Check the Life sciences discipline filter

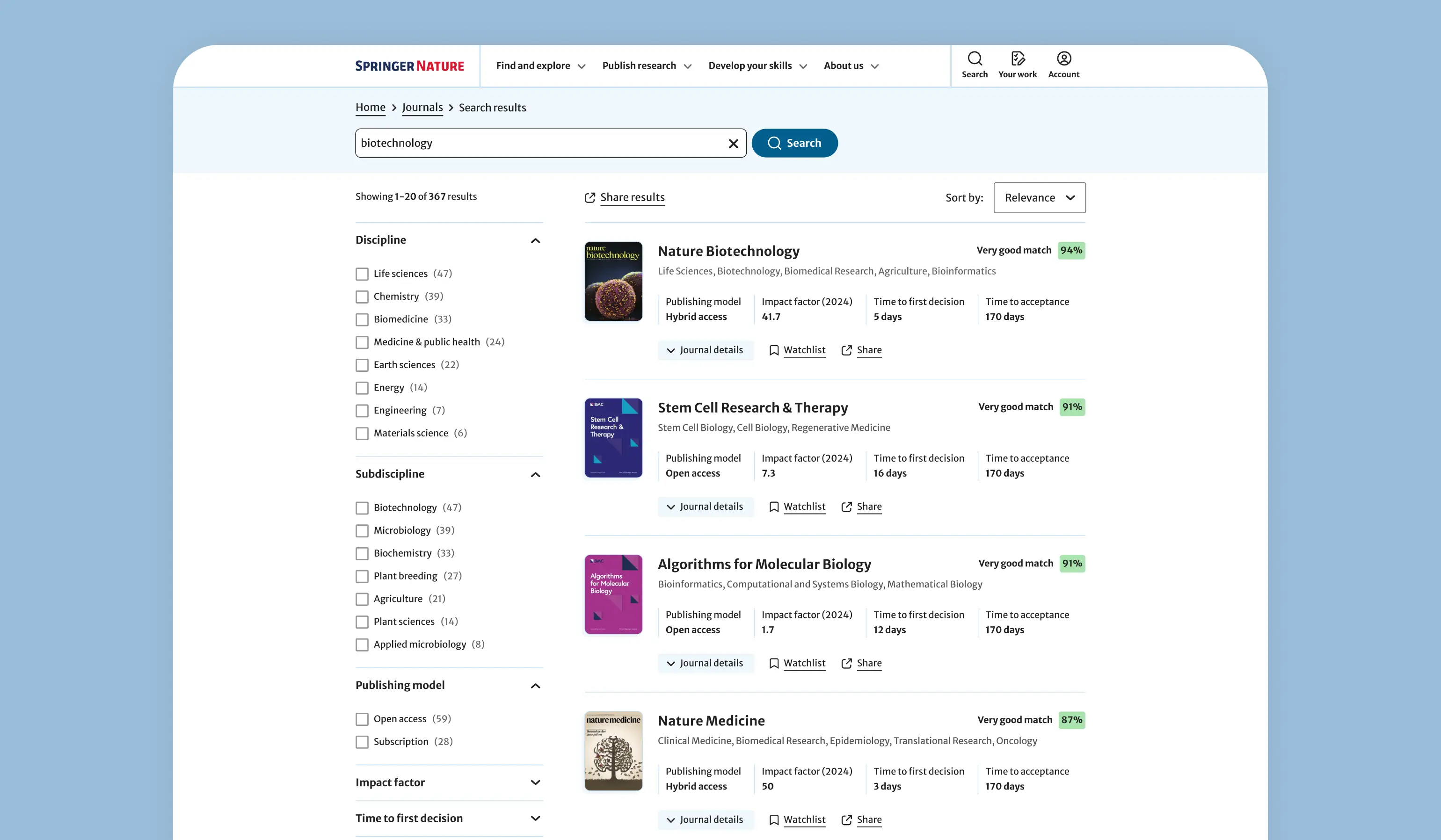point(362,274)
